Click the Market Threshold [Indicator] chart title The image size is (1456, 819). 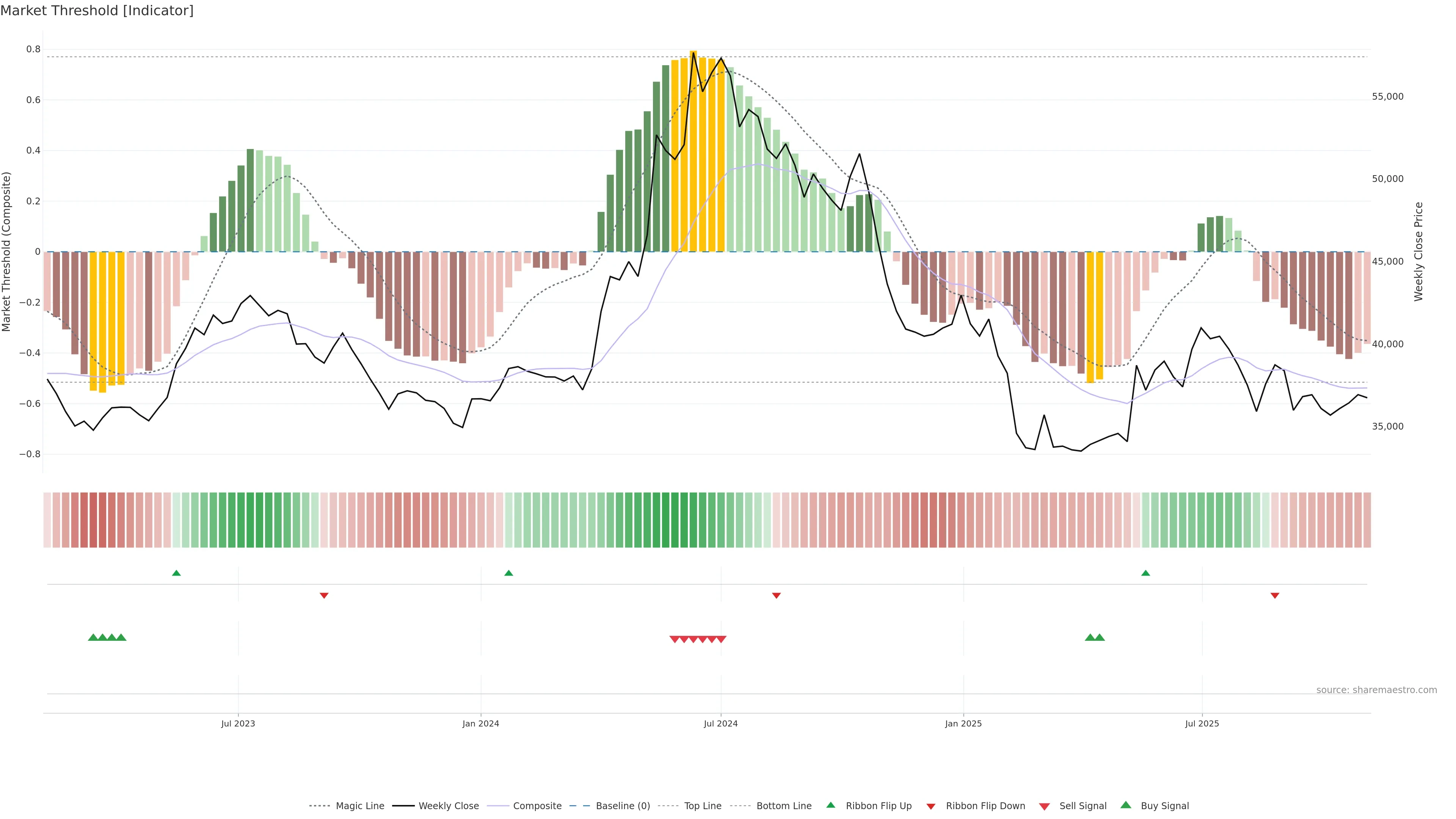tap(97, 11)
